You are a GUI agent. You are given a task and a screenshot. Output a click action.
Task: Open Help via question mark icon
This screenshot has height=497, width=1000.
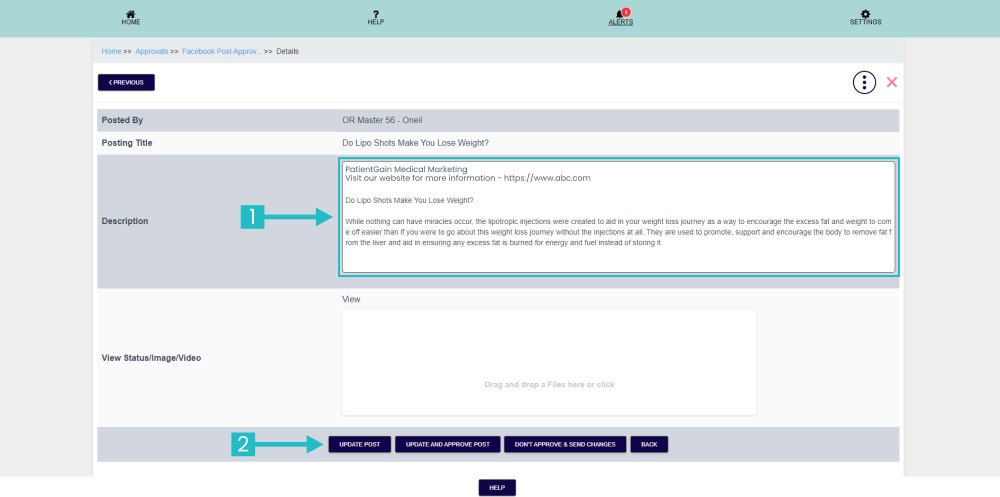(x=376, y=13)
